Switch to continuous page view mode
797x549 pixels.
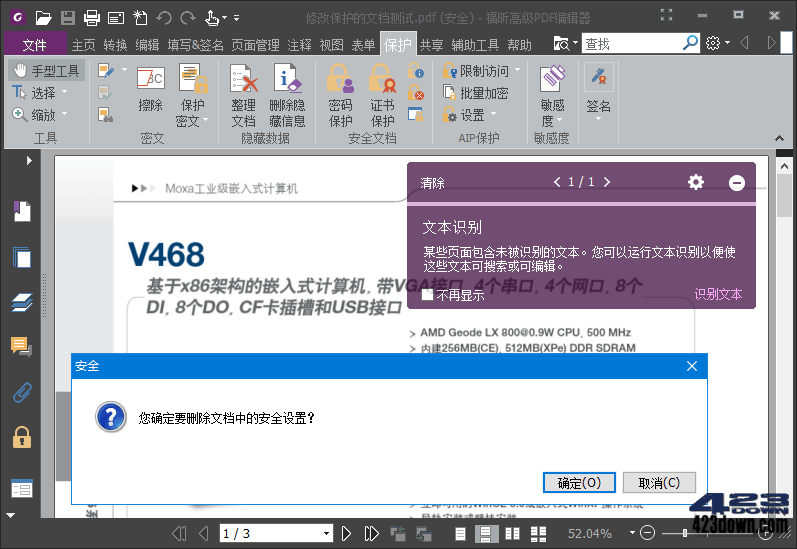click(x=485, y=533)
